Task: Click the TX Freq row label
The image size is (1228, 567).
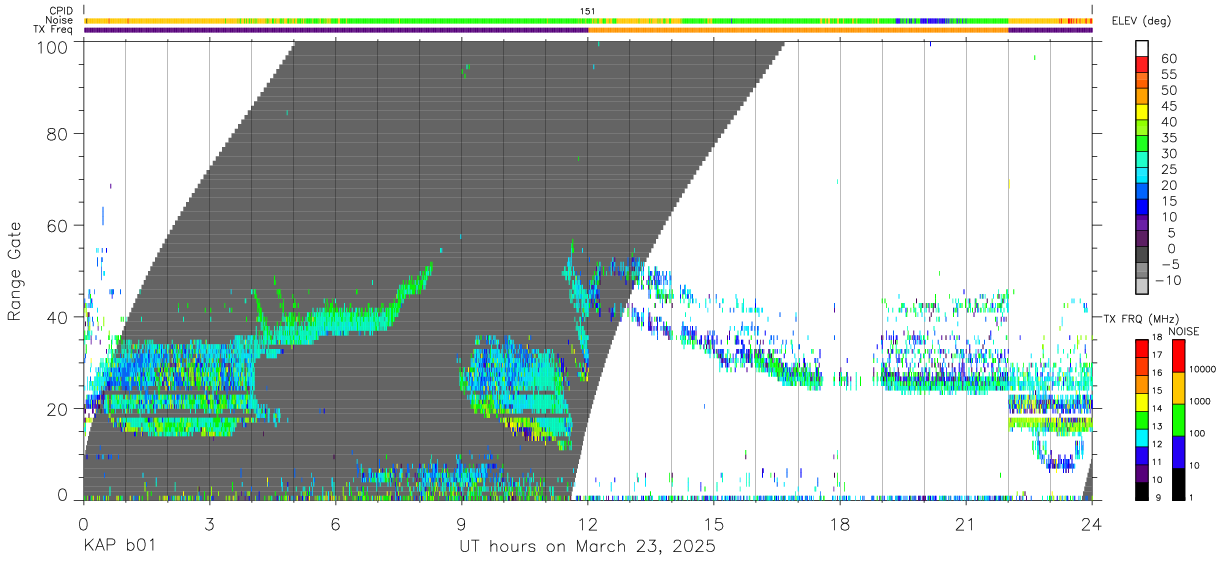Action: (53, 30)
